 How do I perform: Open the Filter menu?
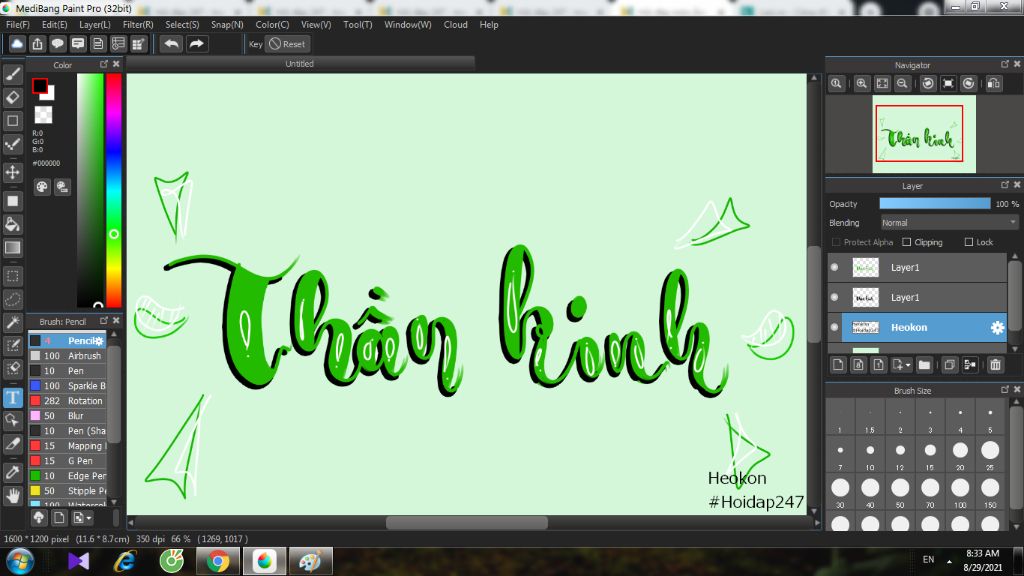pos(138,25)
